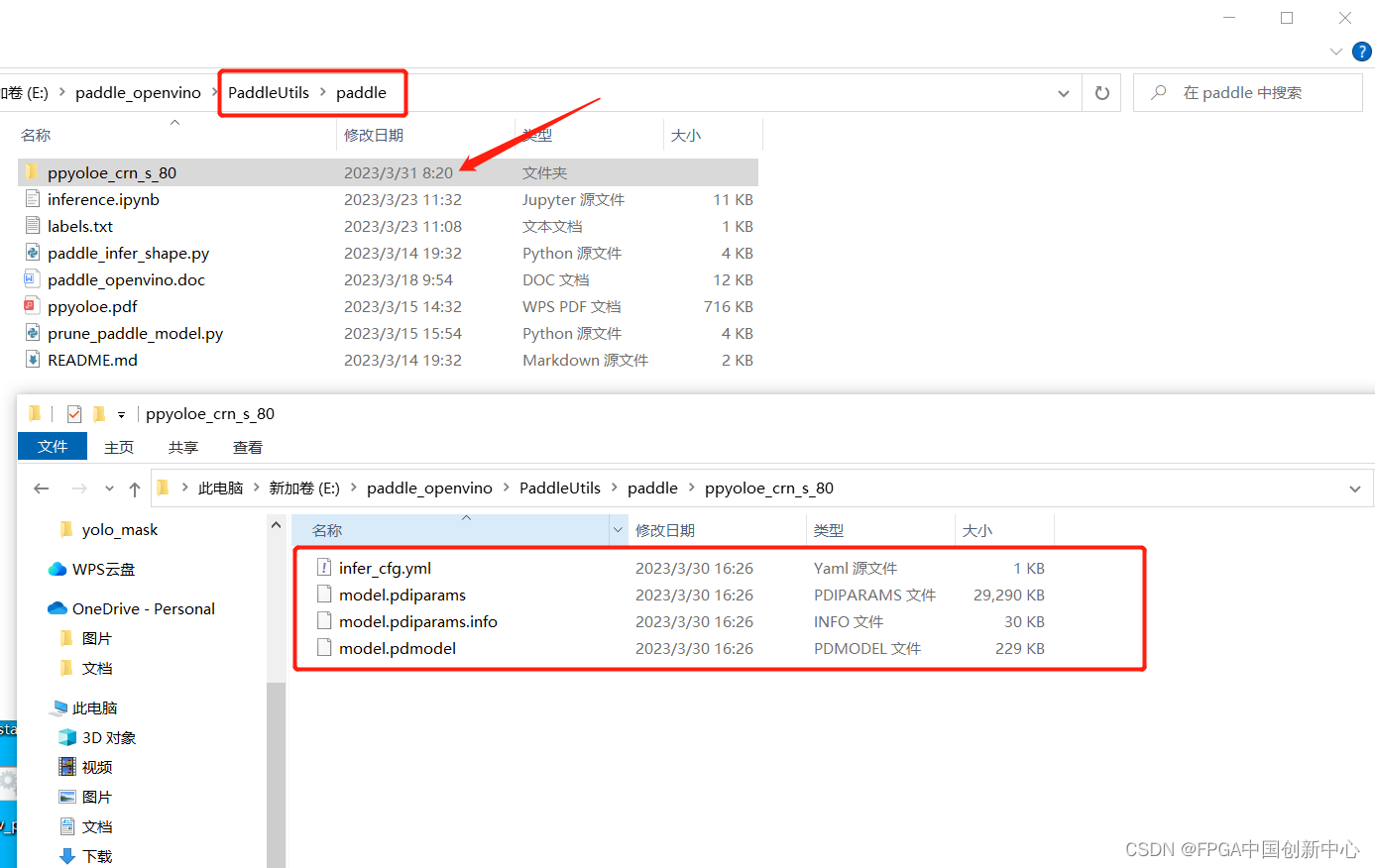
Task: Click the search box 在 paddle 中搜索
Action: pos(1247,92)
